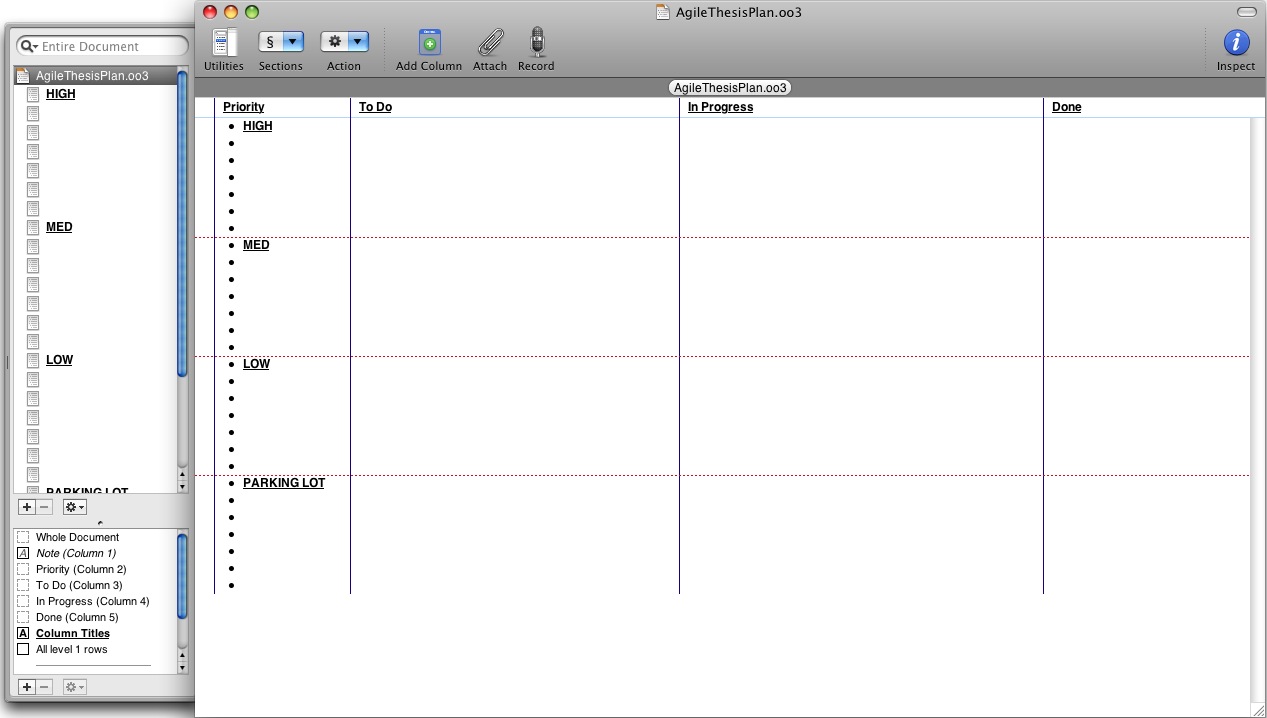This screenshot has width=1267, height=718.
Task: Toggle the All level 1 rows checkbox
Action: tap(23, 649)
